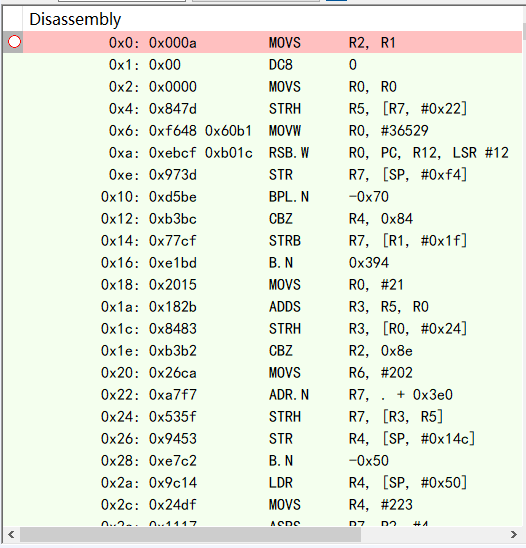Select the CBZ R2, 0x8e line
The width and height of the screenshot is (526, 548).
272,351
